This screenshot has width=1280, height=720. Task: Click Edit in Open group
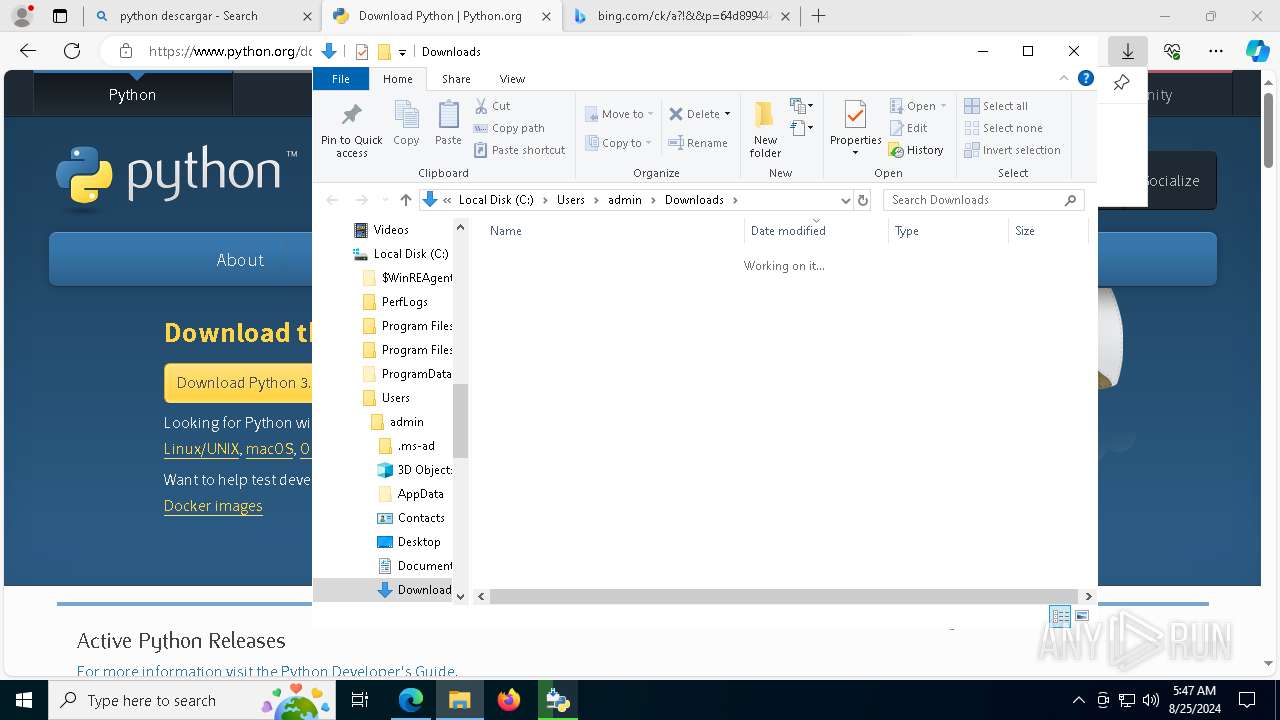click(x=909, y=128)
